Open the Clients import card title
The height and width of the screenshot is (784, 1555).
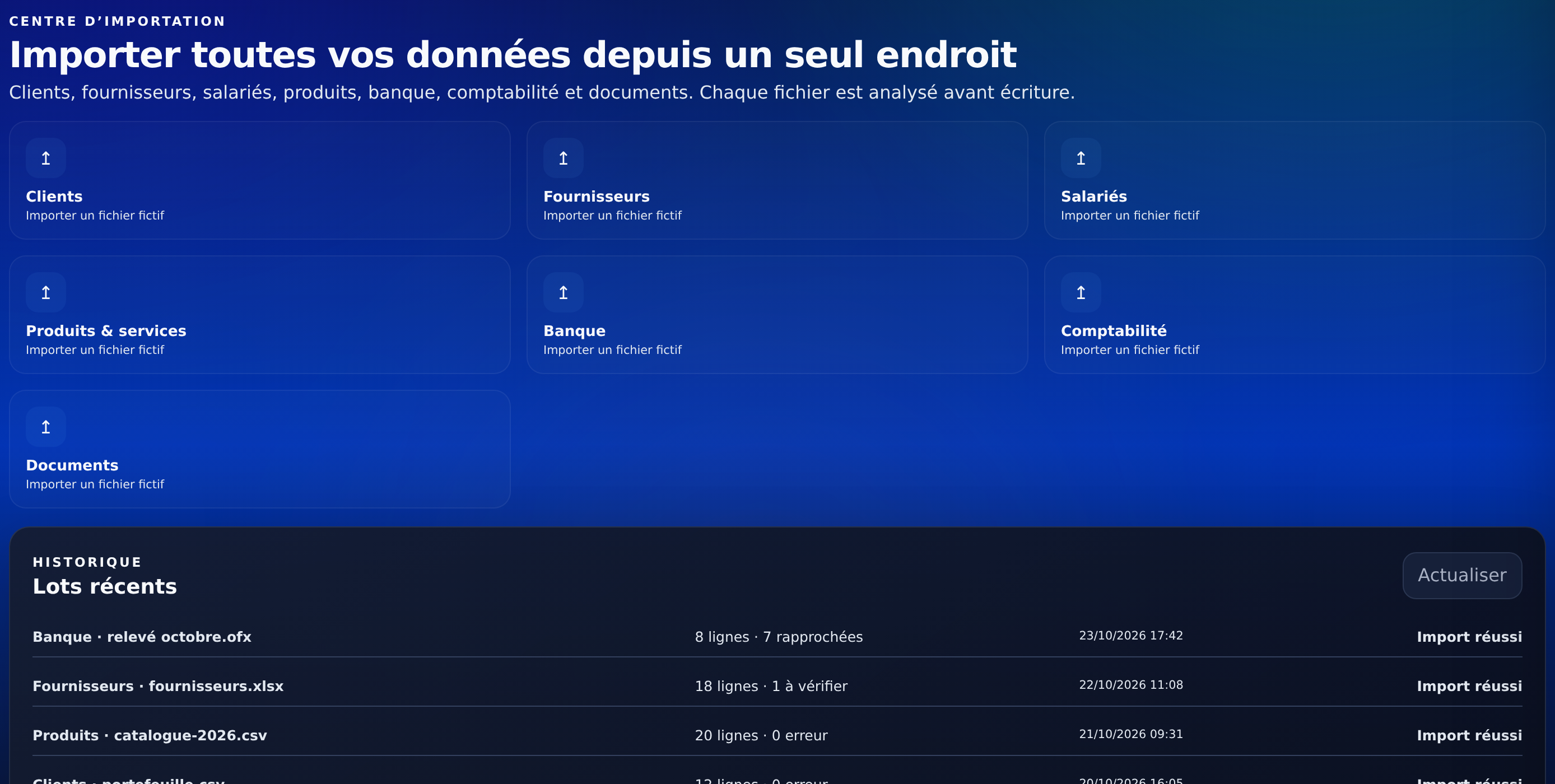[54, 197]
